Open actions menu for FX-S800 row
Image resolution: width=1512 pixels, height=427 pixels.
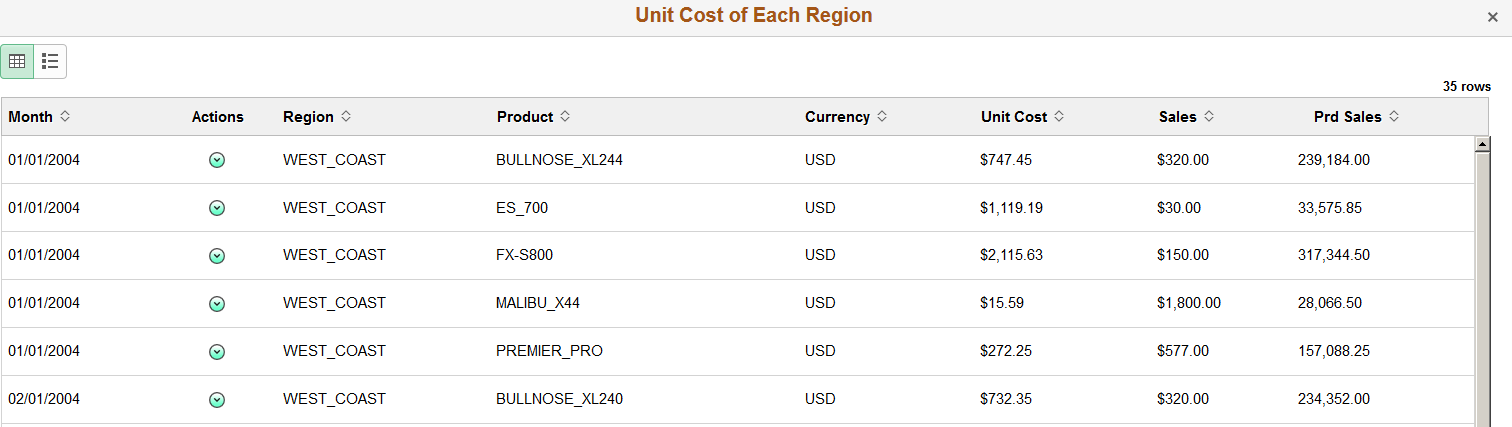click(217, 256)
